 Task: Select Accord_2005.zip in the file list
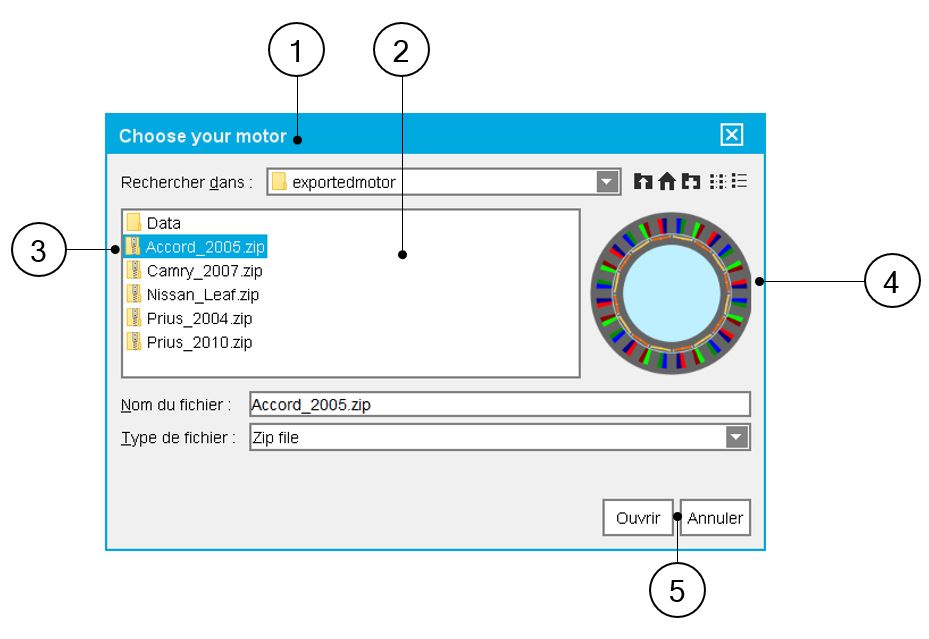pyautogui.click(x=205, y=246)
